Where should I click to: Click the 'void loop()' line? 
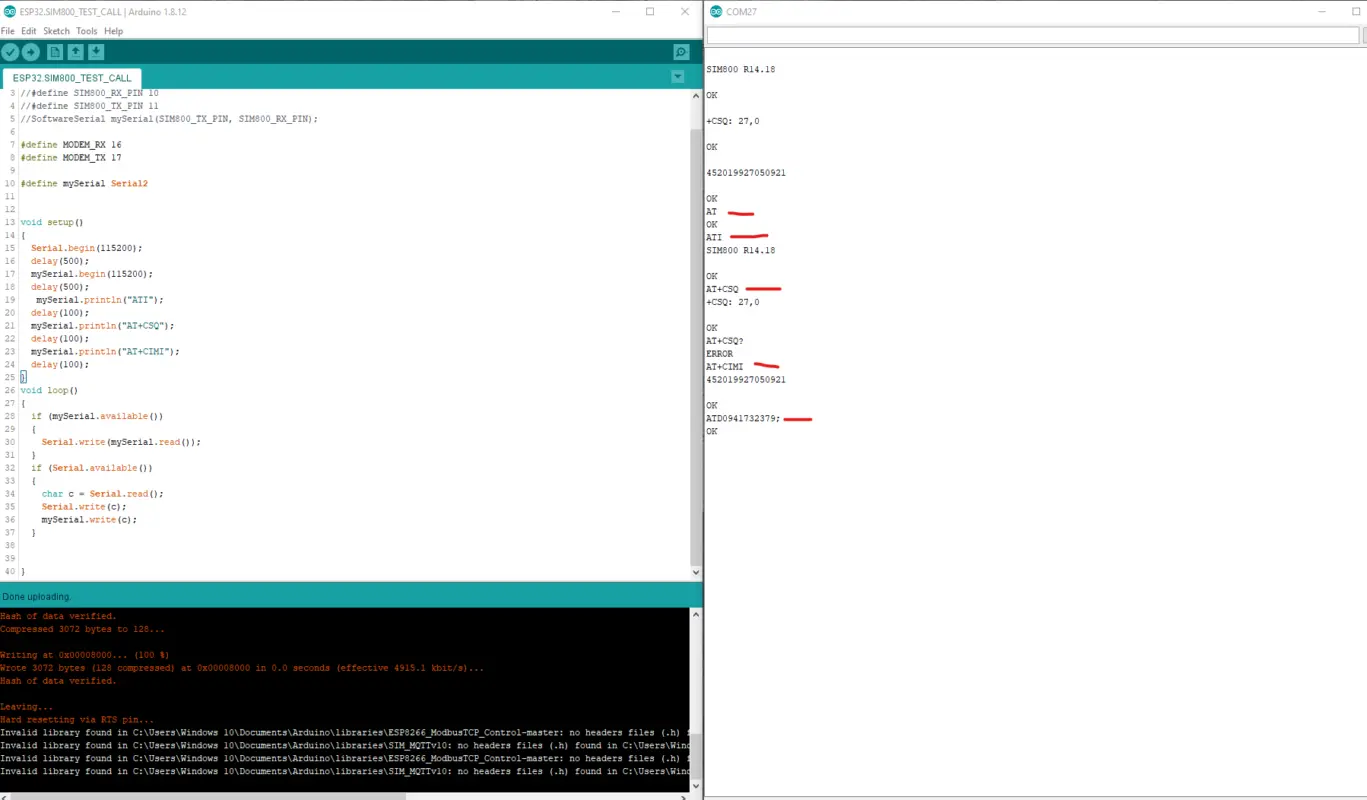click(x=49, y=391)
